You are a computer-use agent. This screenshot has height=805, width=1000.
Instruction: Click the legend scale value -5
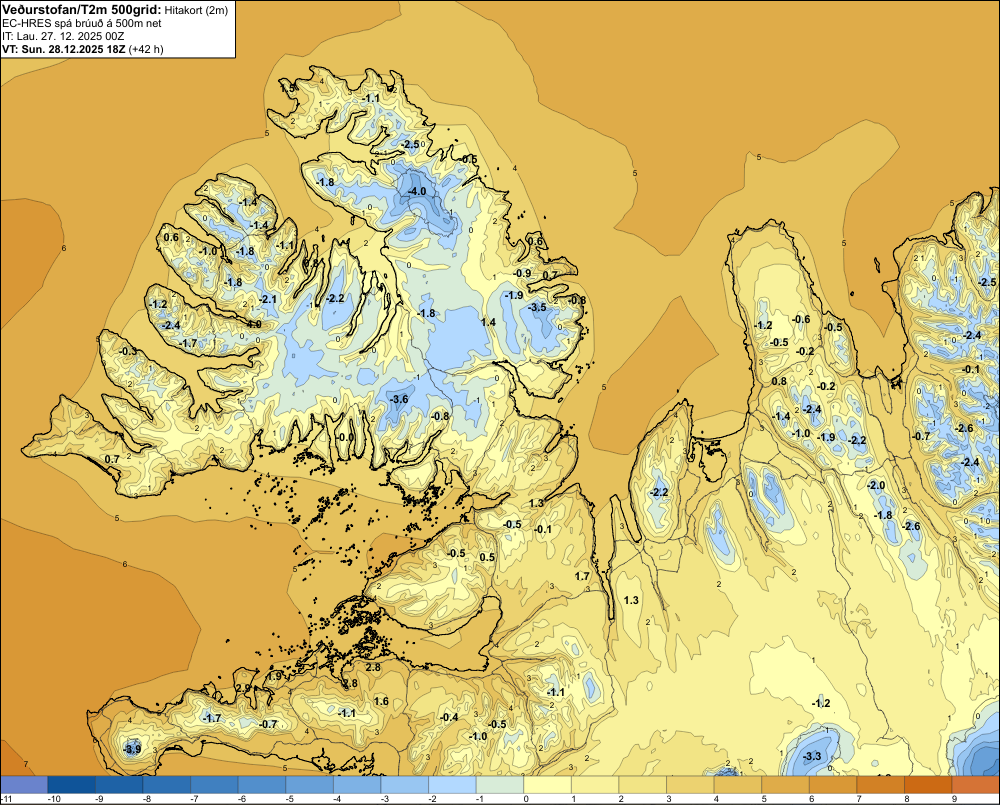click(x=289, y=799)
